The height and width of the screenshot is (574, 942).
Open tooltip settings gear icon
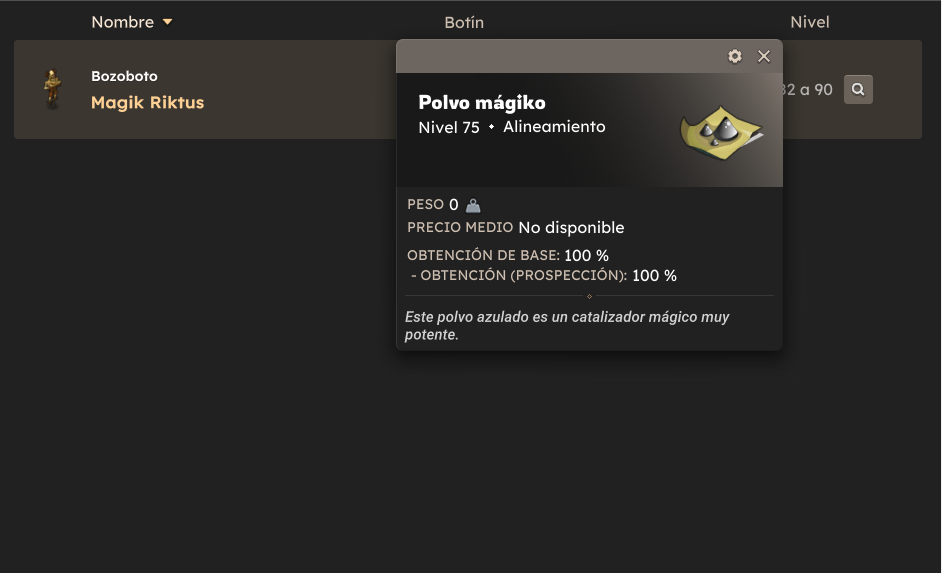[735, 56]
